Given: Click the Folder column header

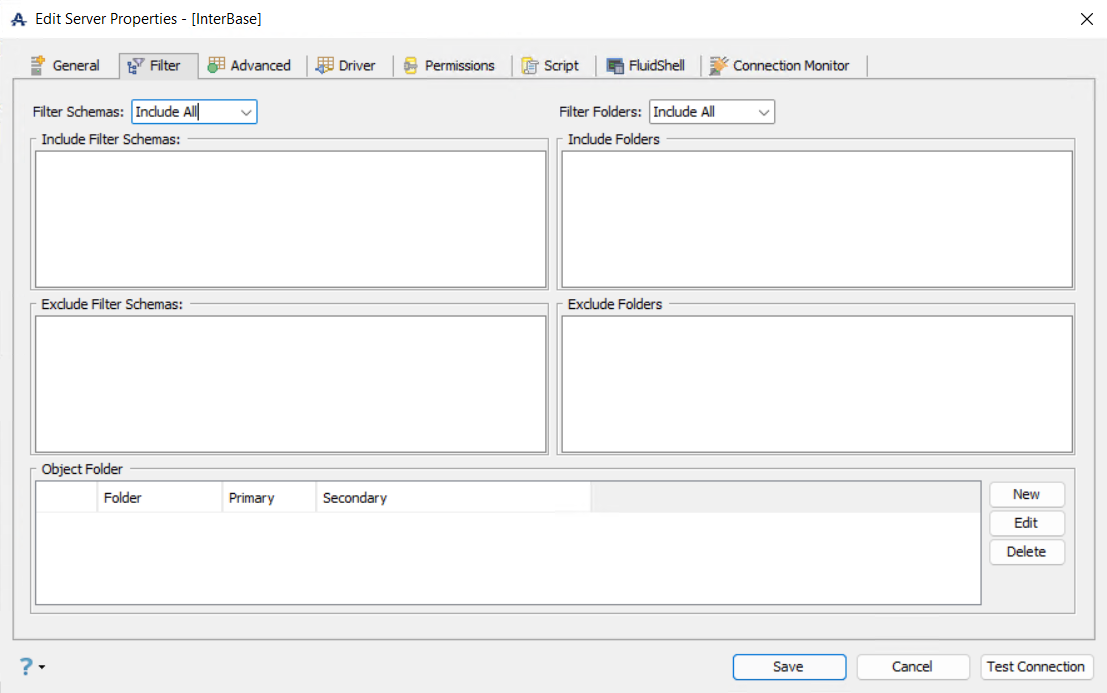Looking at the screenshot, I should 160,498.
